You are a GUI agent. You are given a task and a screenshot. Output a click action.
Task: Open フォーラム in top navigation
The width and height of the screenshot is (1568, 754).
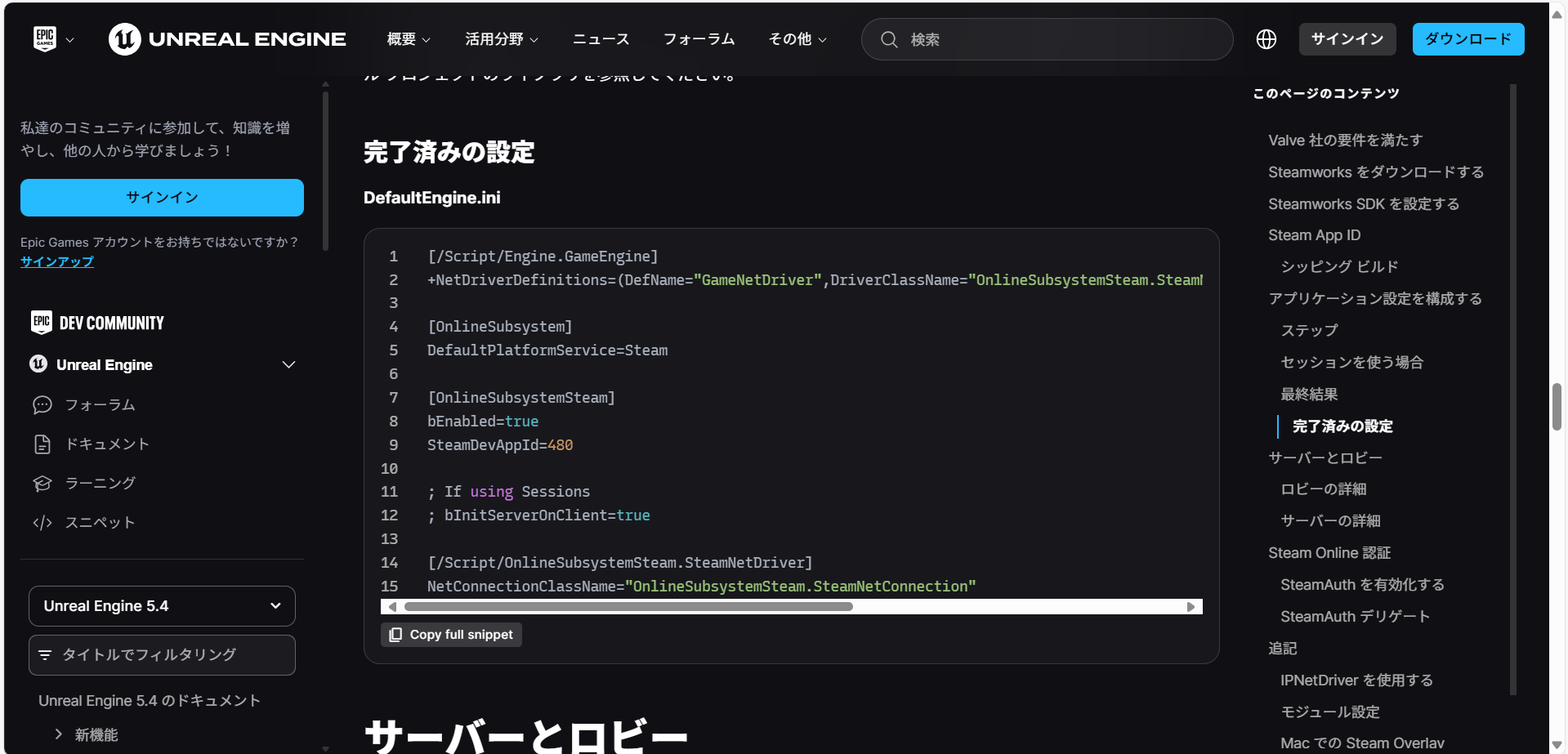[699, 39]
